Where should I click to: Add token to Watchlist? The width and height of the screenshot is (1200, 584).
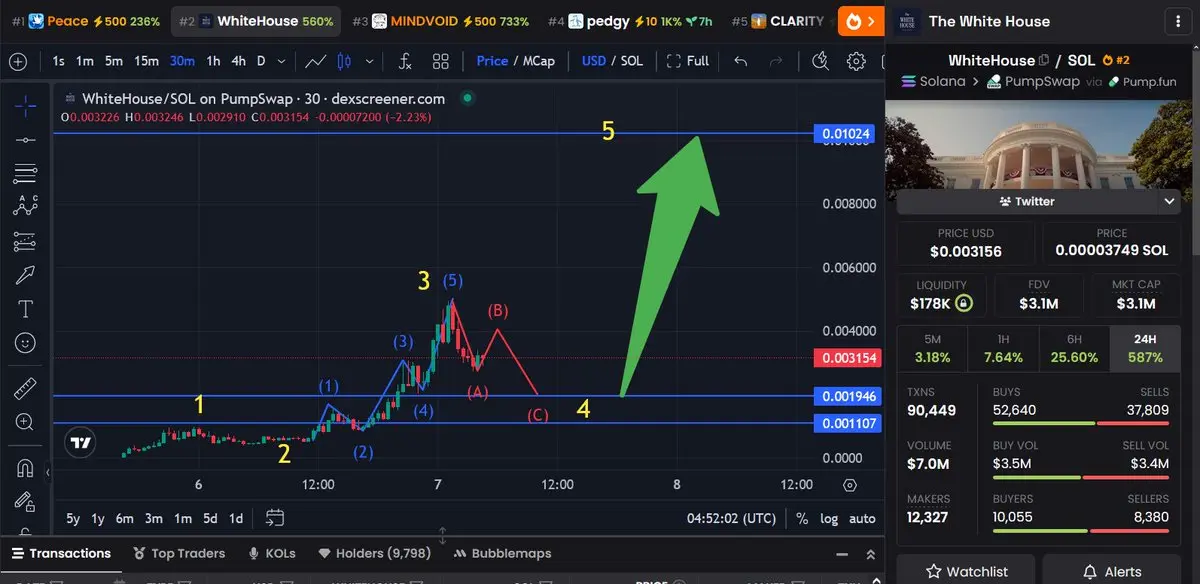click(x=966, y=571)
